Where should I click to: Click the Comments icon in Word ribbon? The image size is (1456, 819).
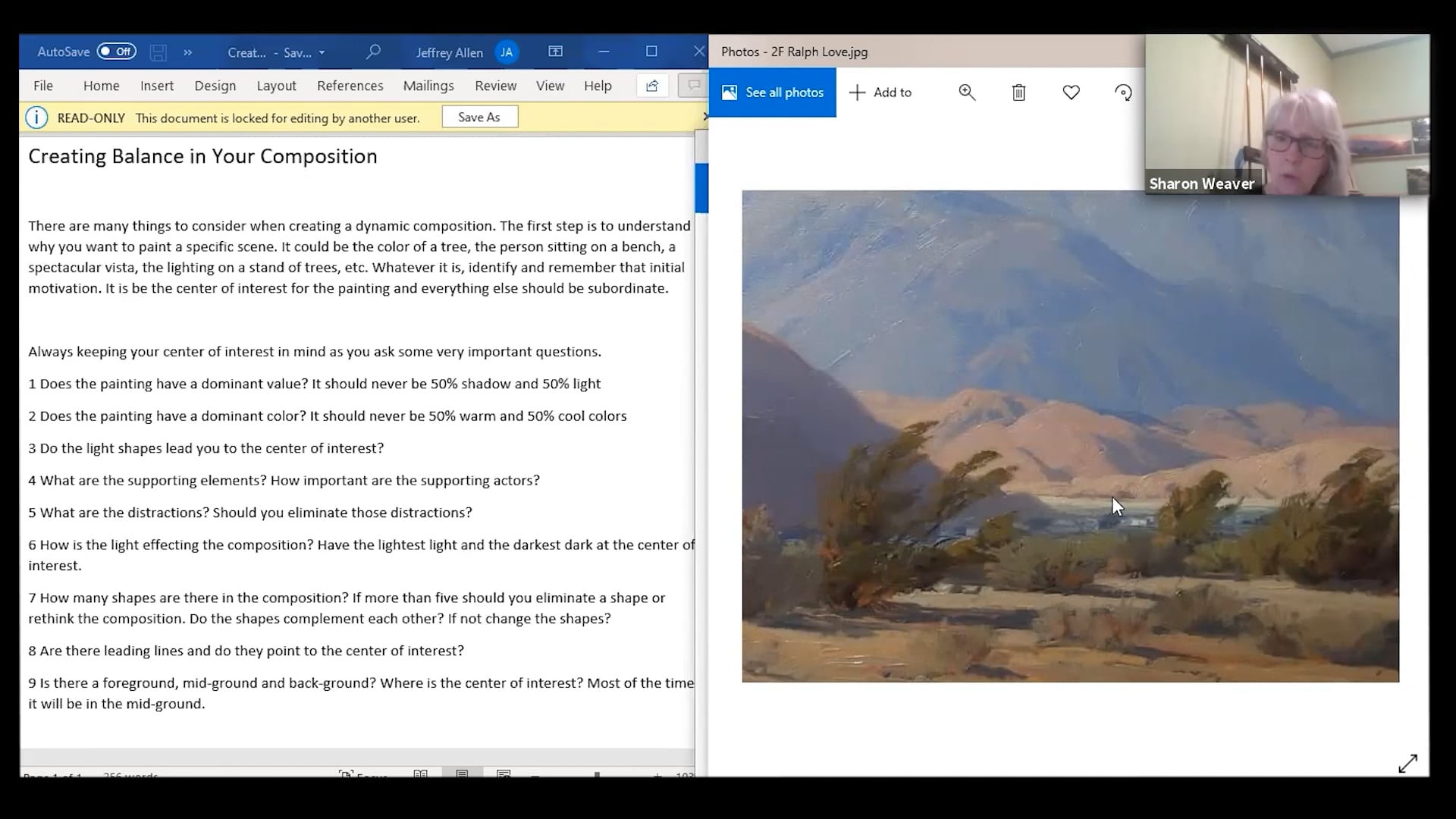(693, 86)
